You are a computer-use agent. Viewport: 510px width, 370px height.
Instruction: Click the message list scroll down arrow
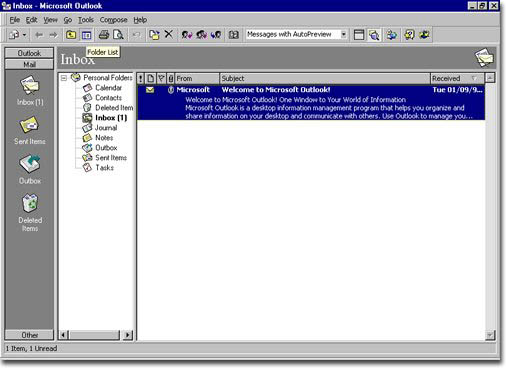tap(490, 335)
